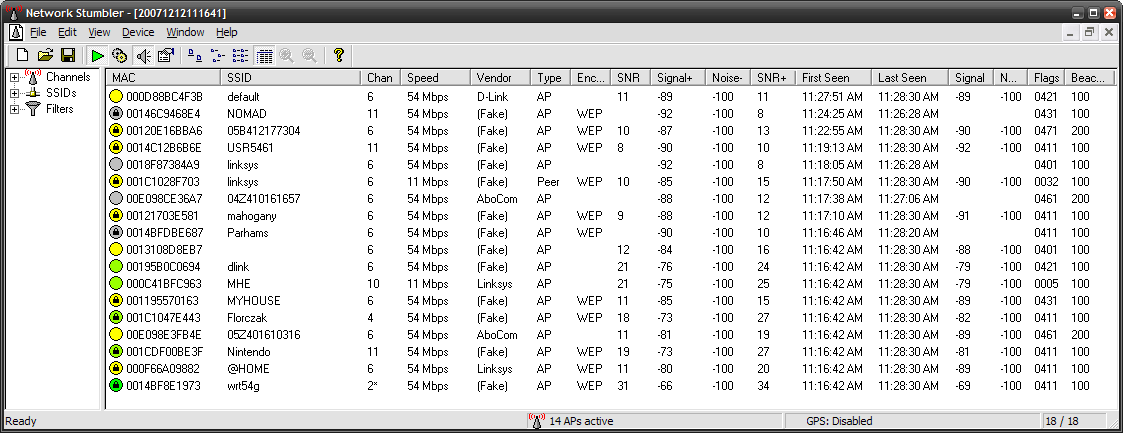Sort by Last Seen column header

click(910, 78)
